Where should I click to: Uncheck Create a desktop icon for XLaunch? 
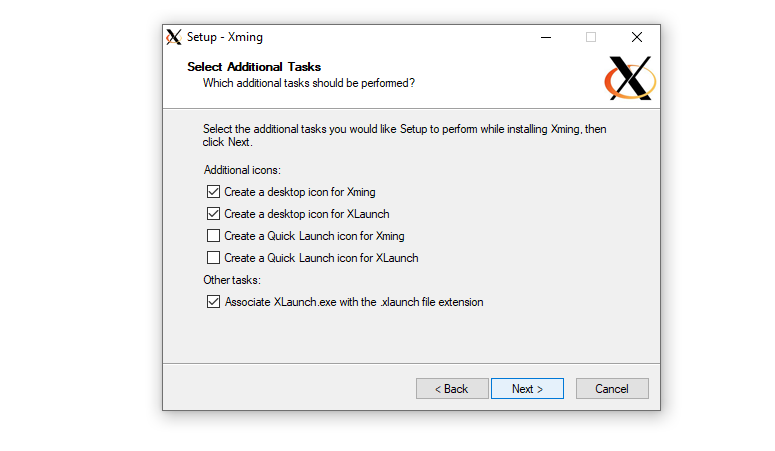(213, 213)
